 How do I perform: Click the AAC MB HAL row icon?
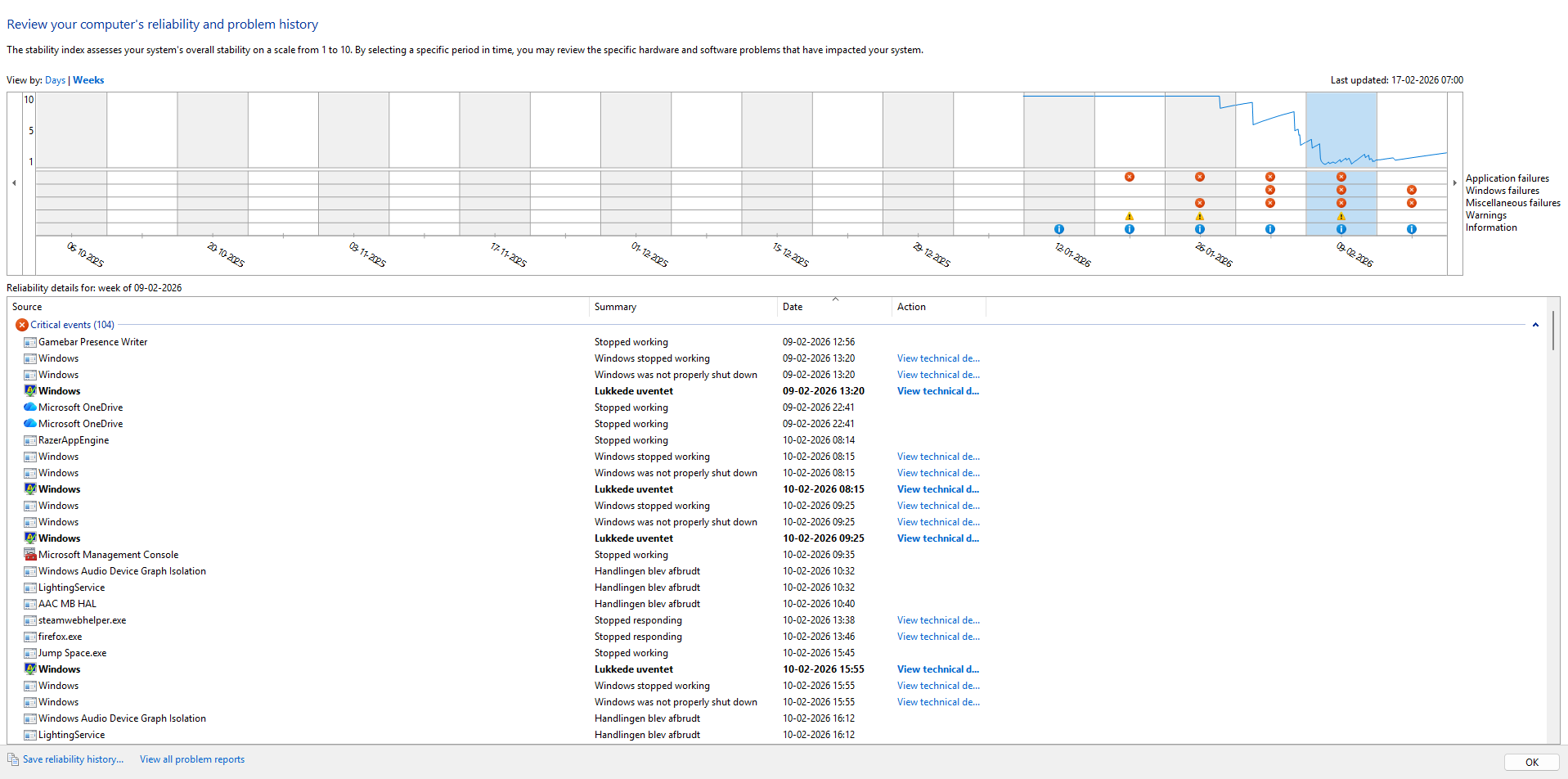(x=30, y=604)
